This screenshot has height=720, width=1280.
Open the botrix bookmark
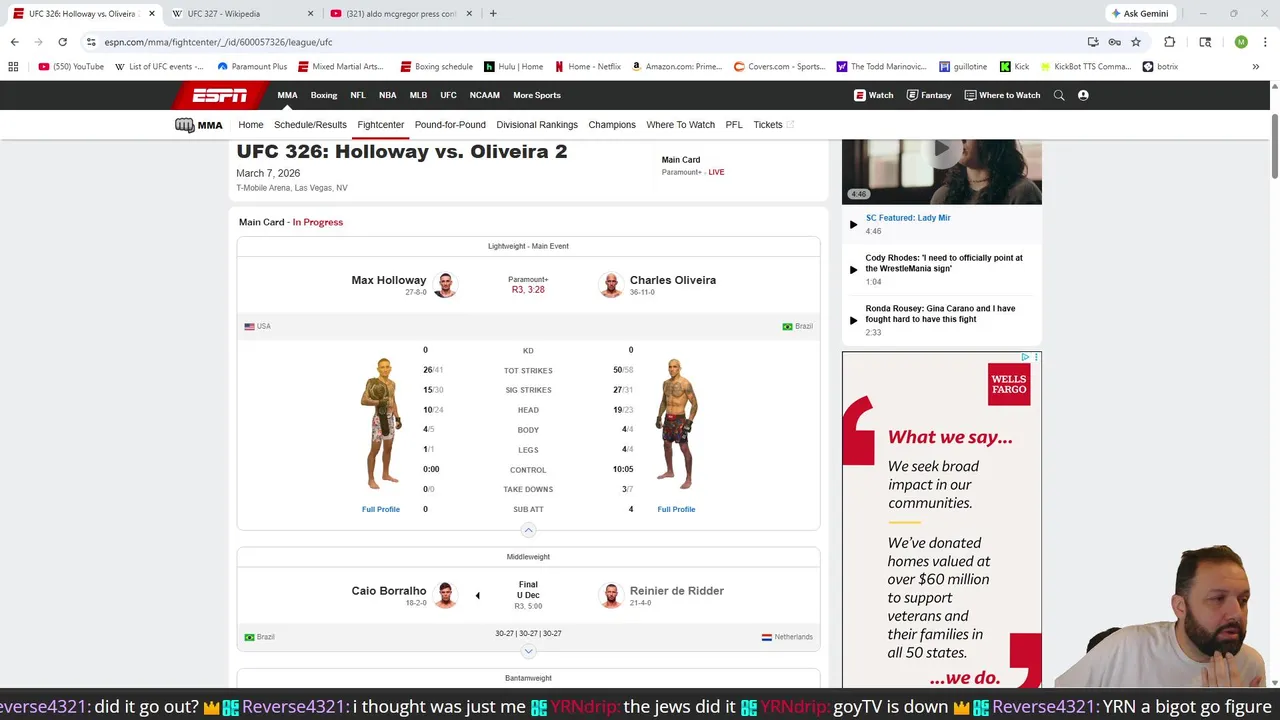click(1160, 67)
